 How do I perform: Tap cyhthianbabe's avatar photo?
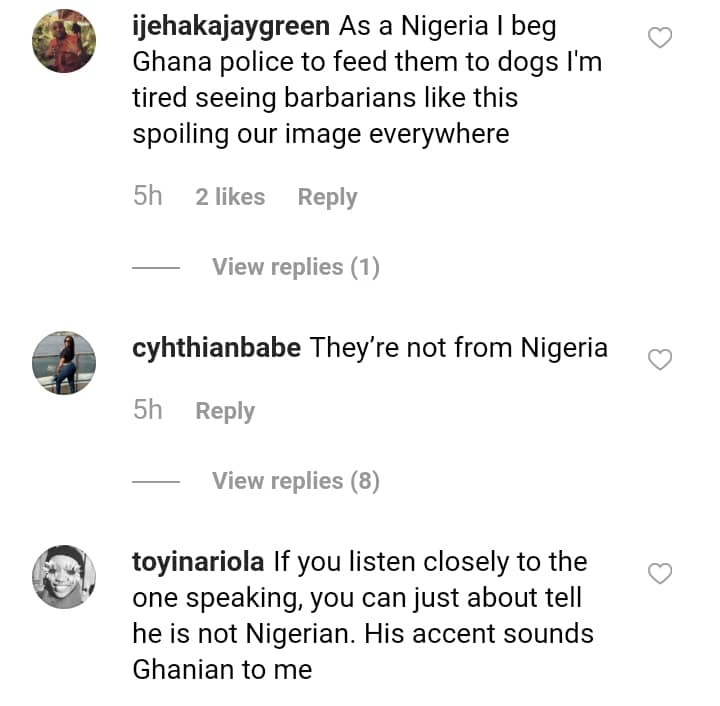(64, 363)
